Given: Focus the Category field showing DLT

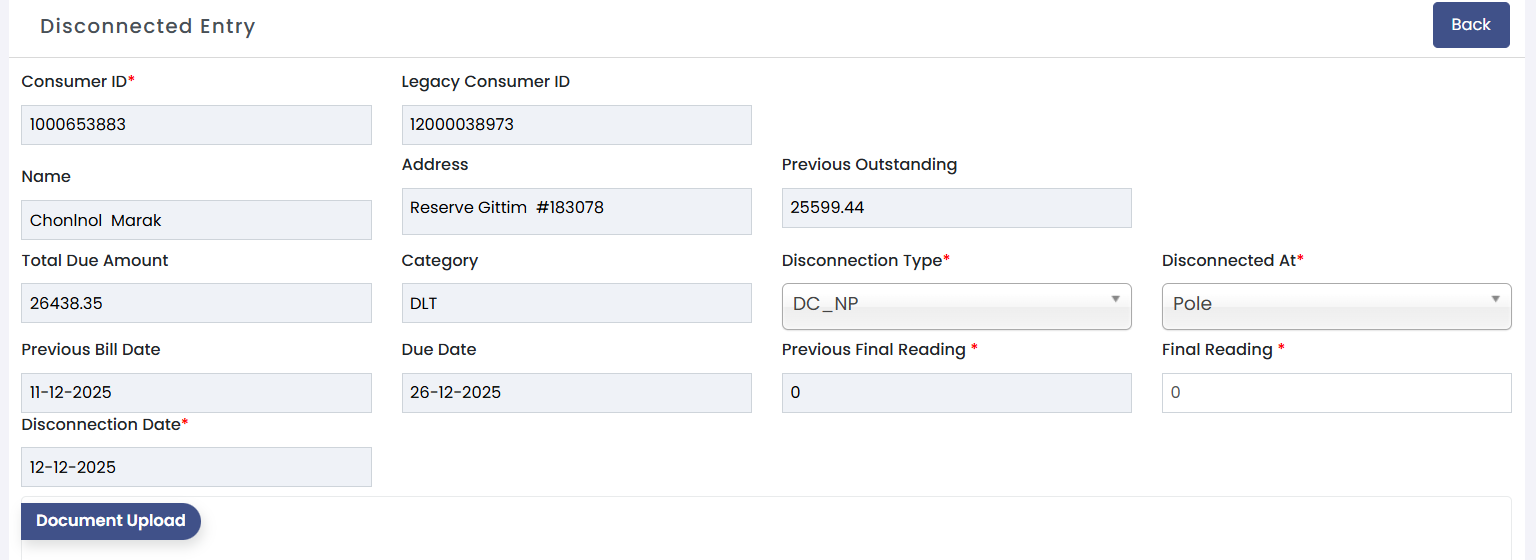Looking at the screenshot, I should point(576,303).
